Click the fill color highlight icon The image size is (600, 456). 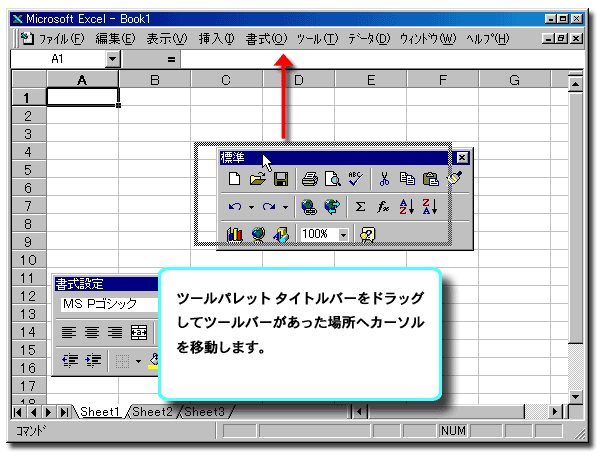tap(154, 361)
